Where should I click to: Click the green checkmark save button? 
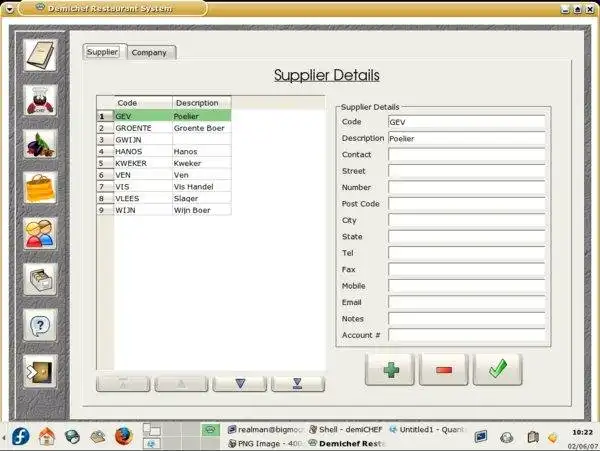tap(497, 370)
